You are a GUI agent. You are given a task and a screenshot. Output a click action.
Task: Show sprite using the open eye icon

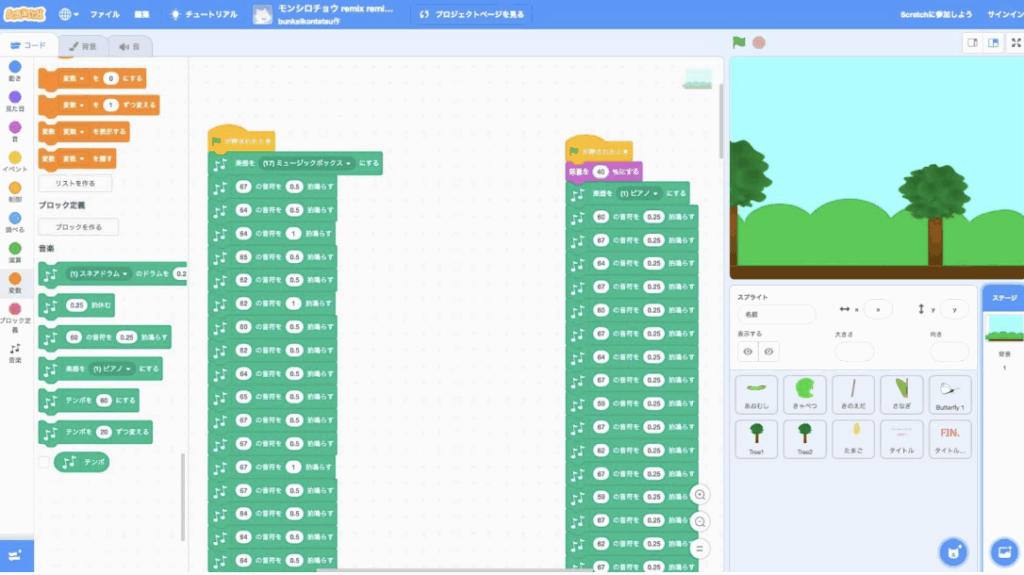[748, 351]
